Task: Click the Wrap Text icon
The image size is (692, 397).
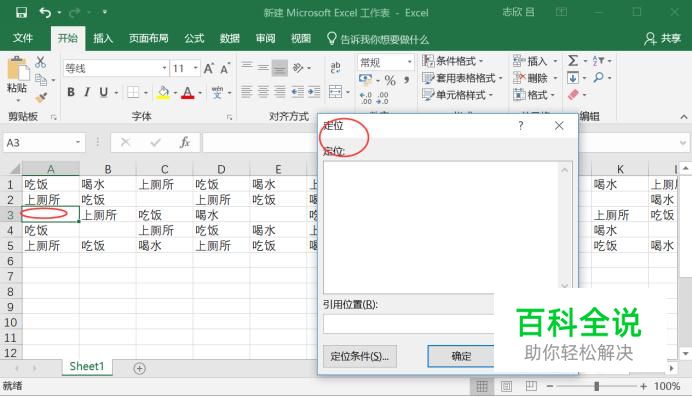Action: point(335,67)
